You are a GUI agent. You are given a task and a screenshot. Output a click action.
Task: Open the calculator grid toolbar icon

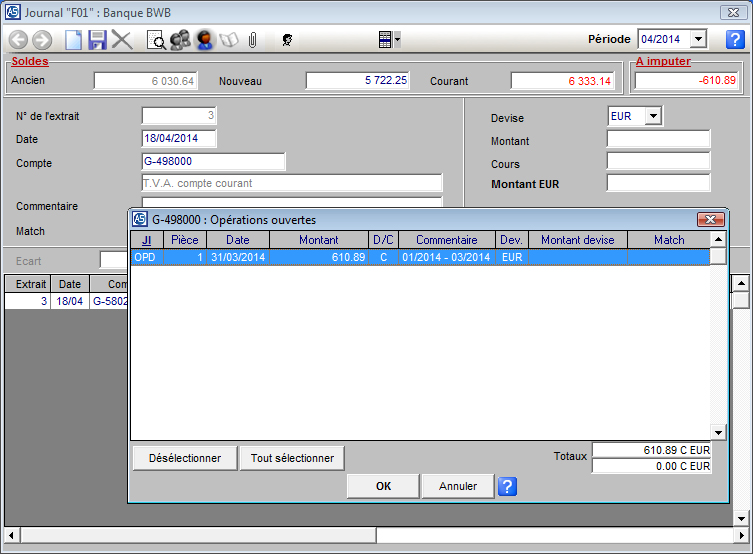point(385,40)
